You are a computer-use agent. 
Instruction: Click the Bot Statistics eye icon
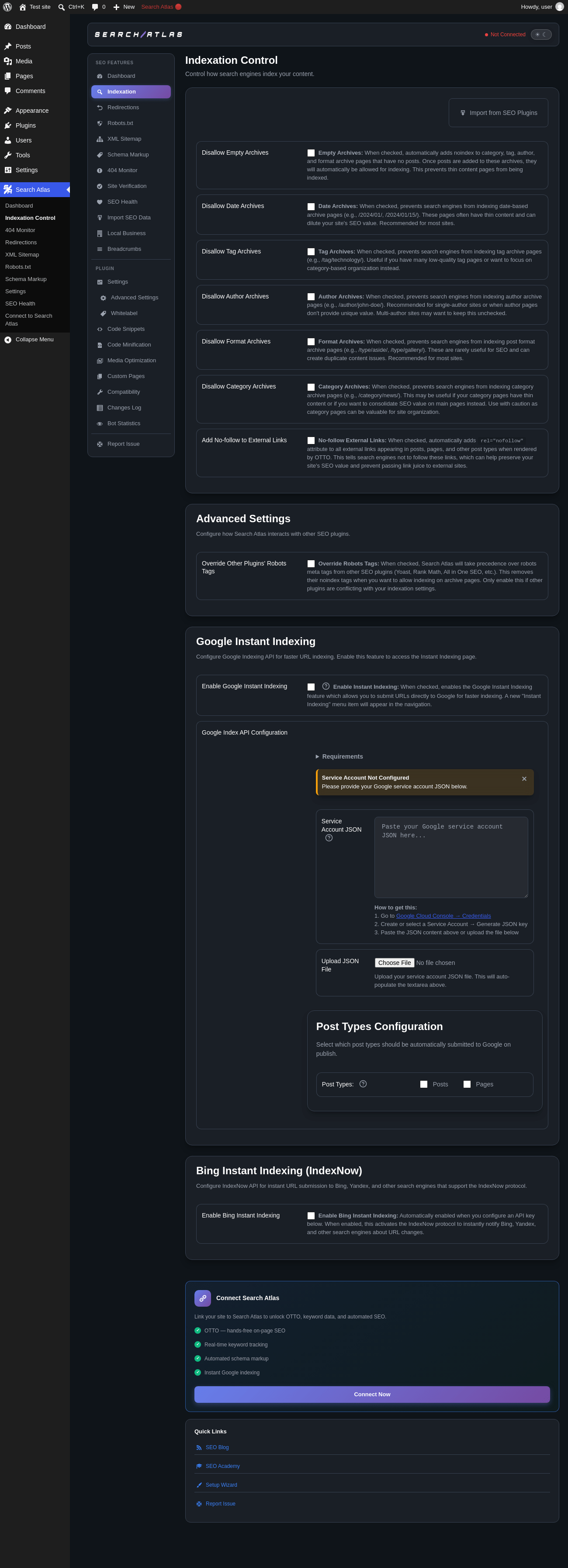coord(100,424)
